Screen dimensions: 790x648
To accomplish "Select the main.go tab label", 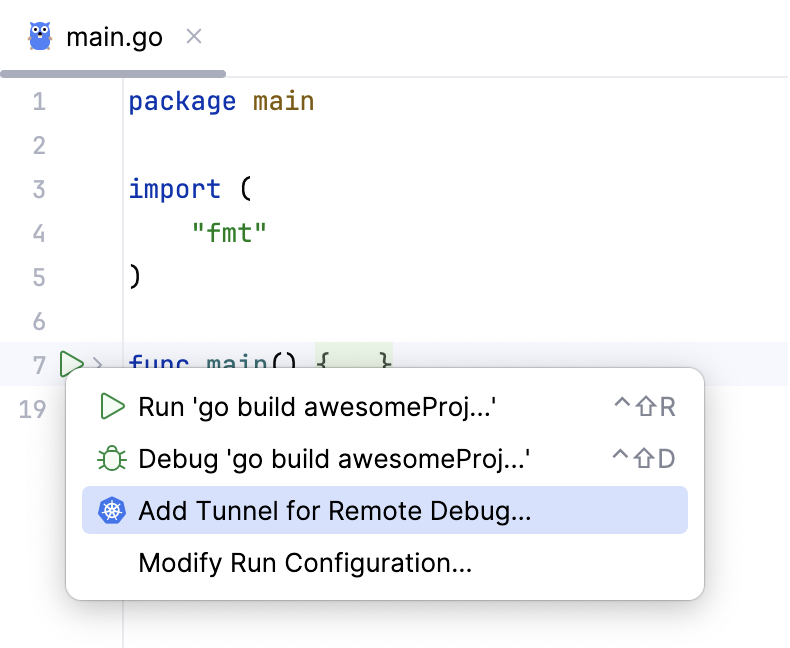I will point(114,38).
